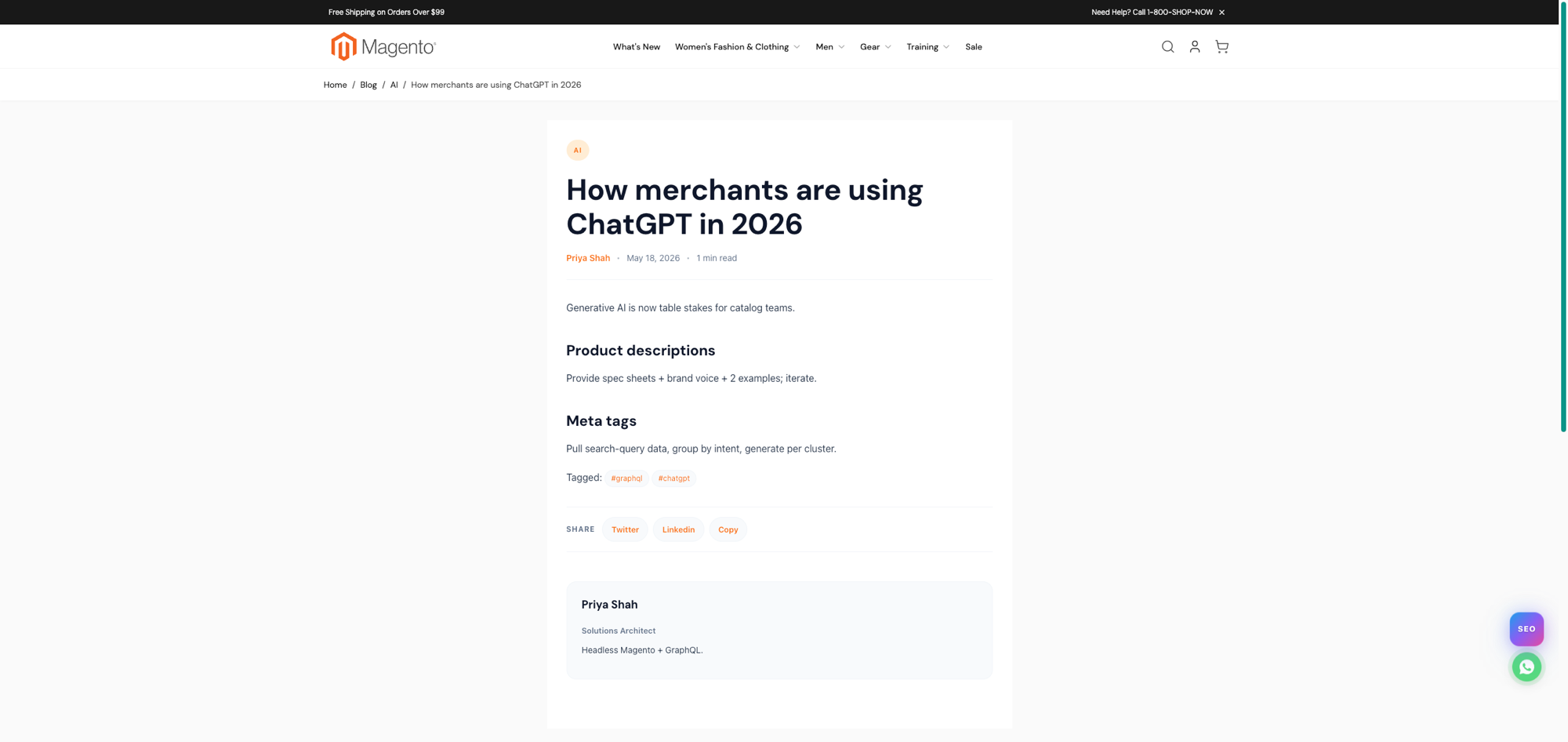
Task: Click the page vertical scrollbar
Action: [x=1563, y=216]
